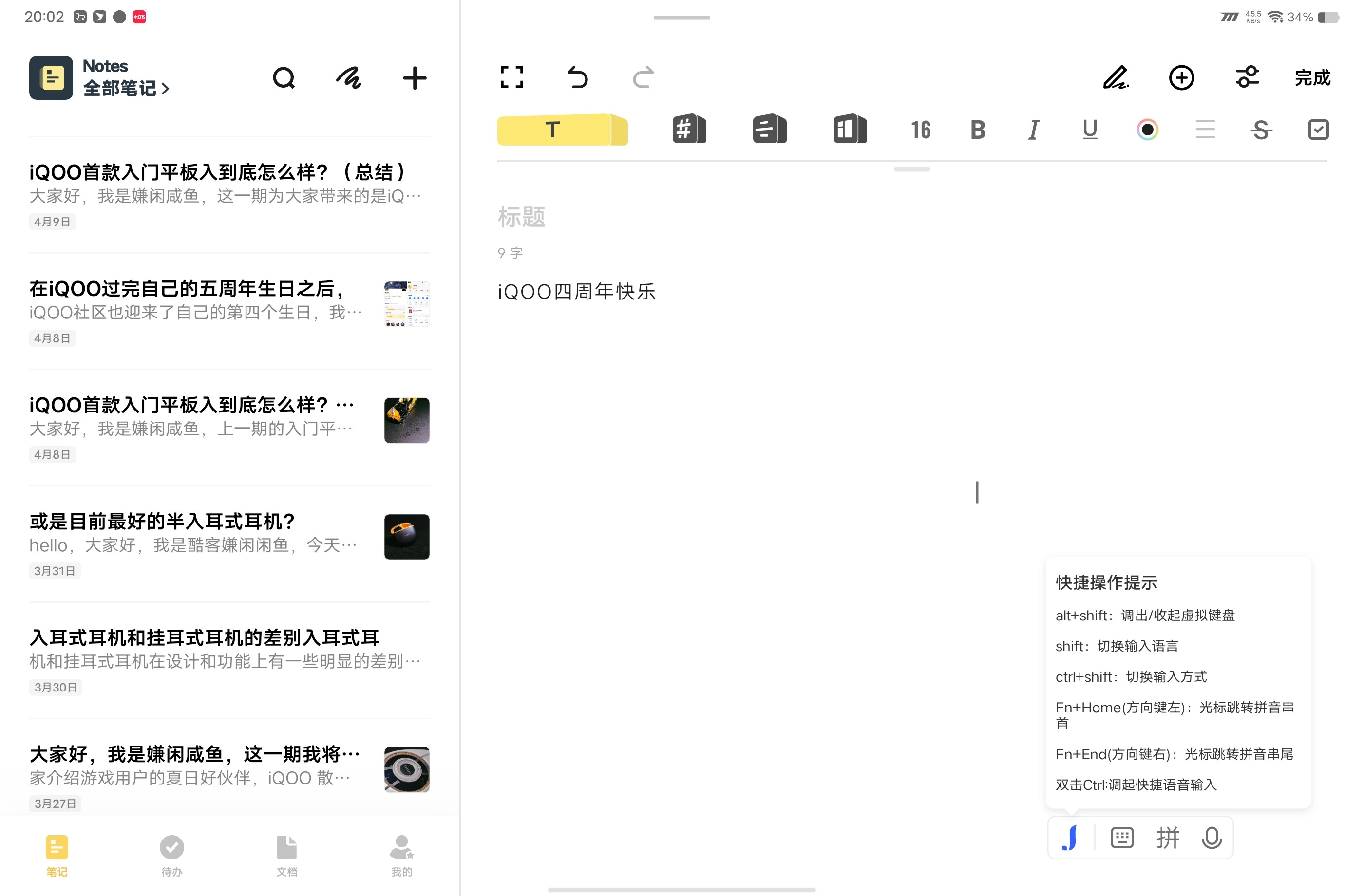
Task: Open note settings sliders icon
Action: click(1247, 77)
